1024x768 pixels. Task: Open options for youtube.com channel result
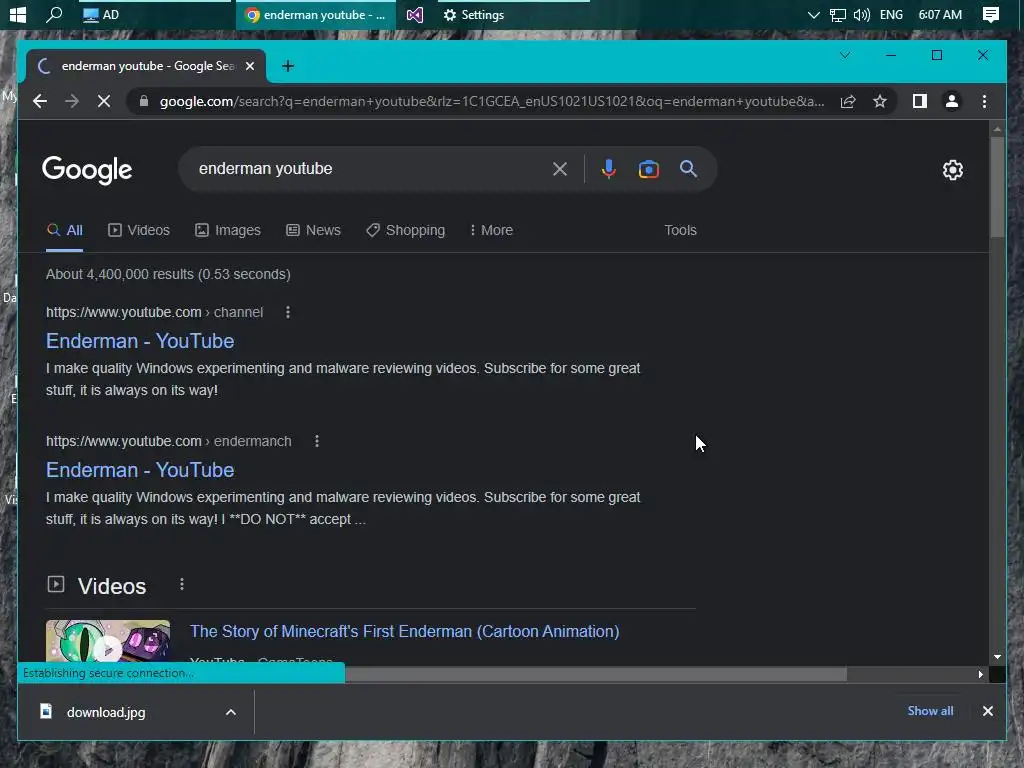[x=287, y=312]
